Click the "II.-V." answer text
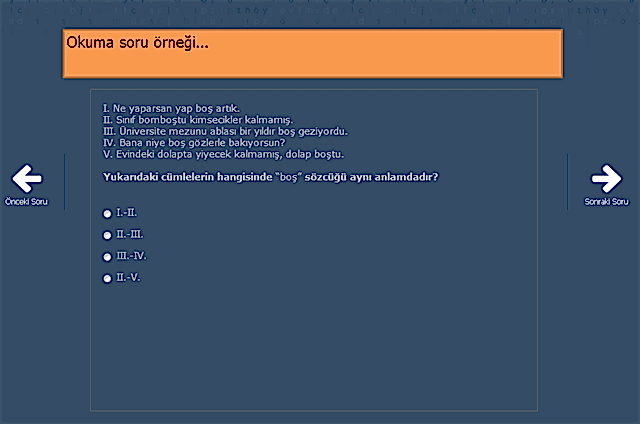Image resolution: width=640 pixels, height=424 pixels. pos(128,277)
